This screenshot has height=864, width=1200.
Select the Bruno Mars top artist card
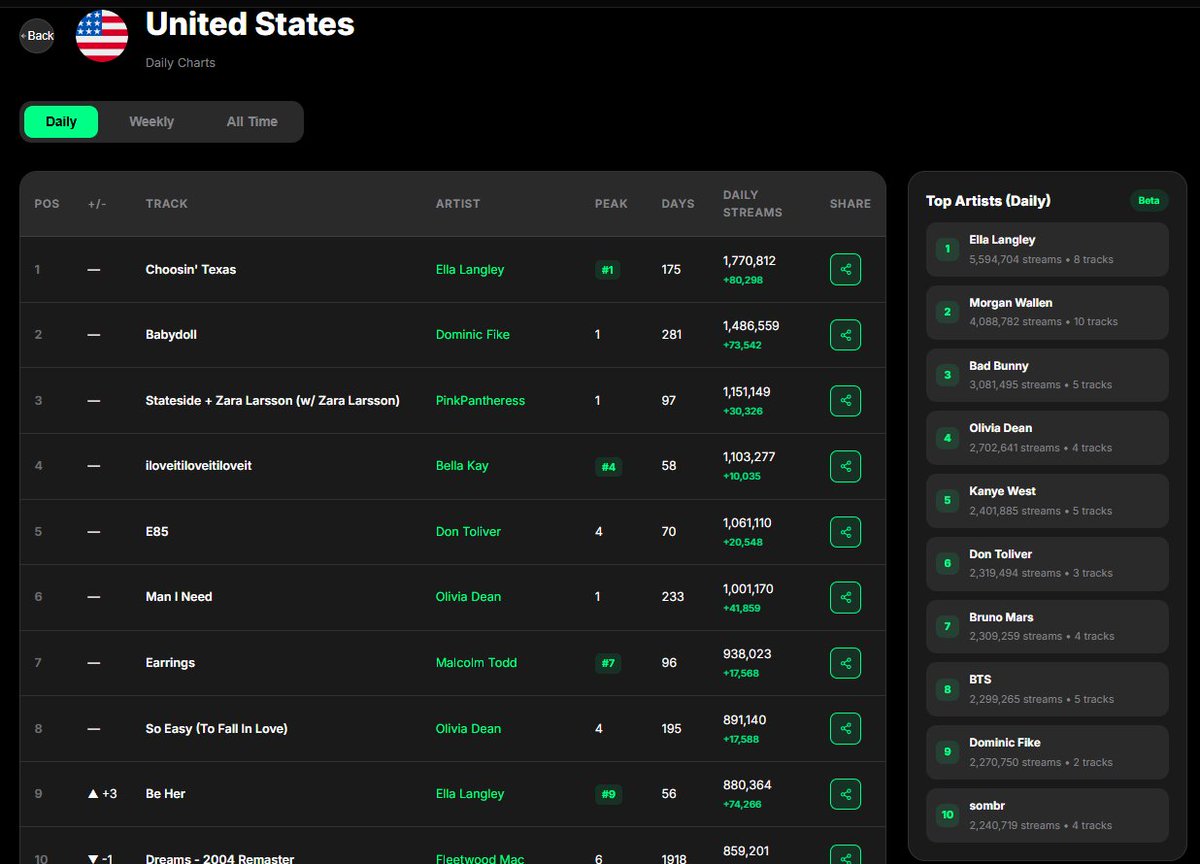[x=1047, y=627]
